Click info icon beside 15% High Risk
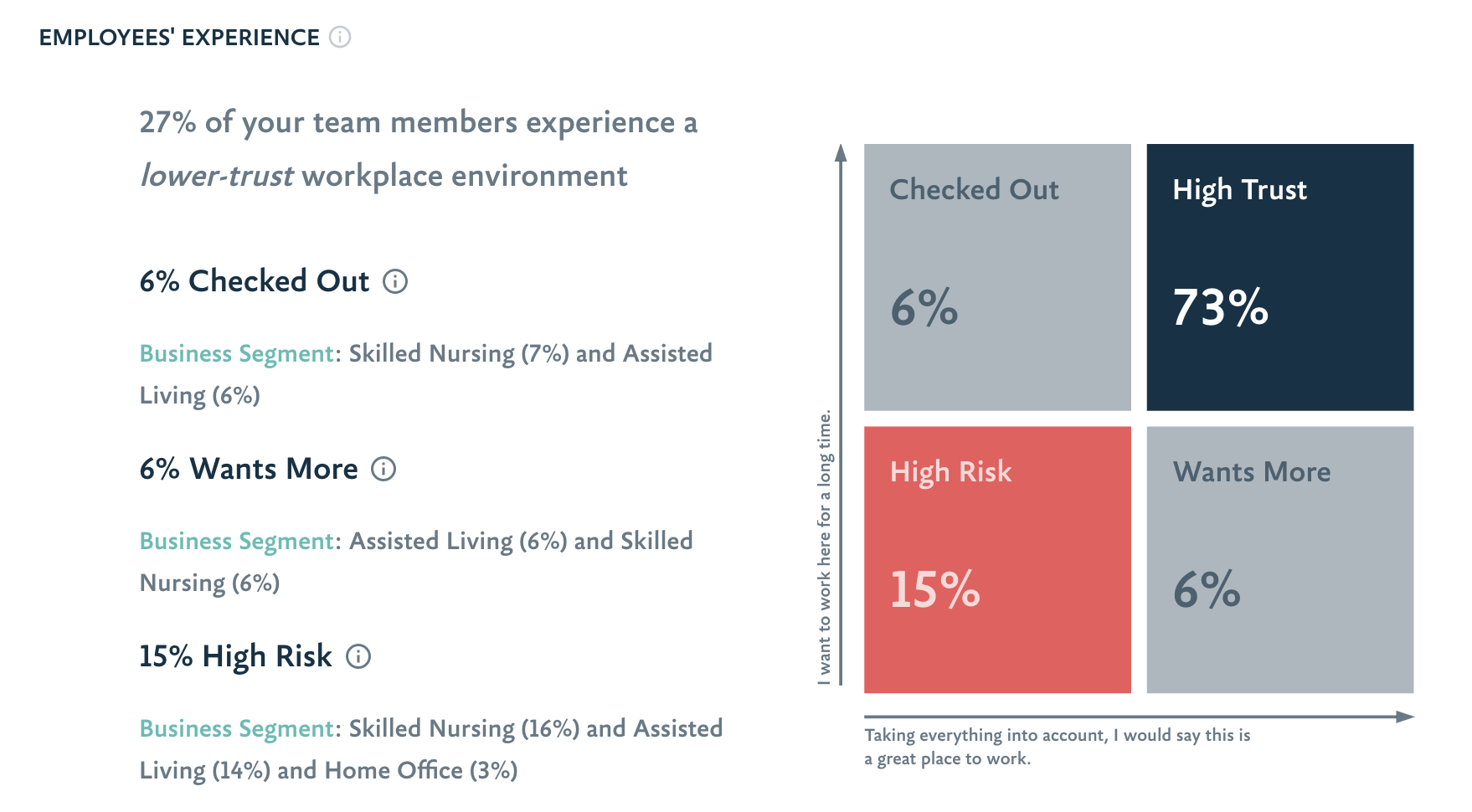This screenshot has width=1472, height=812. (358, 656)
